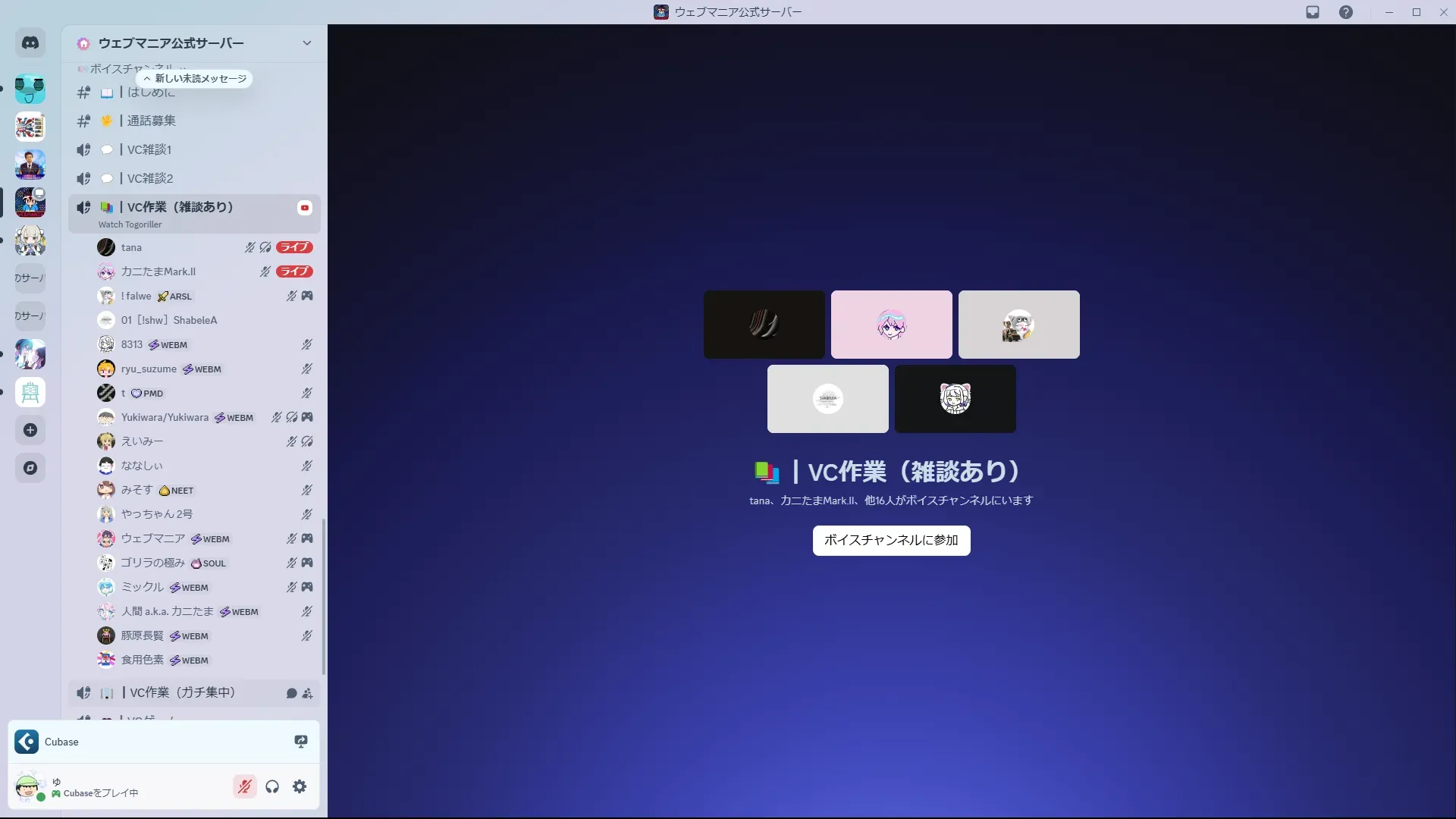
Task: Expand the ウェブマニア公式サーバー server dropdown
Action: pos(306,43)
